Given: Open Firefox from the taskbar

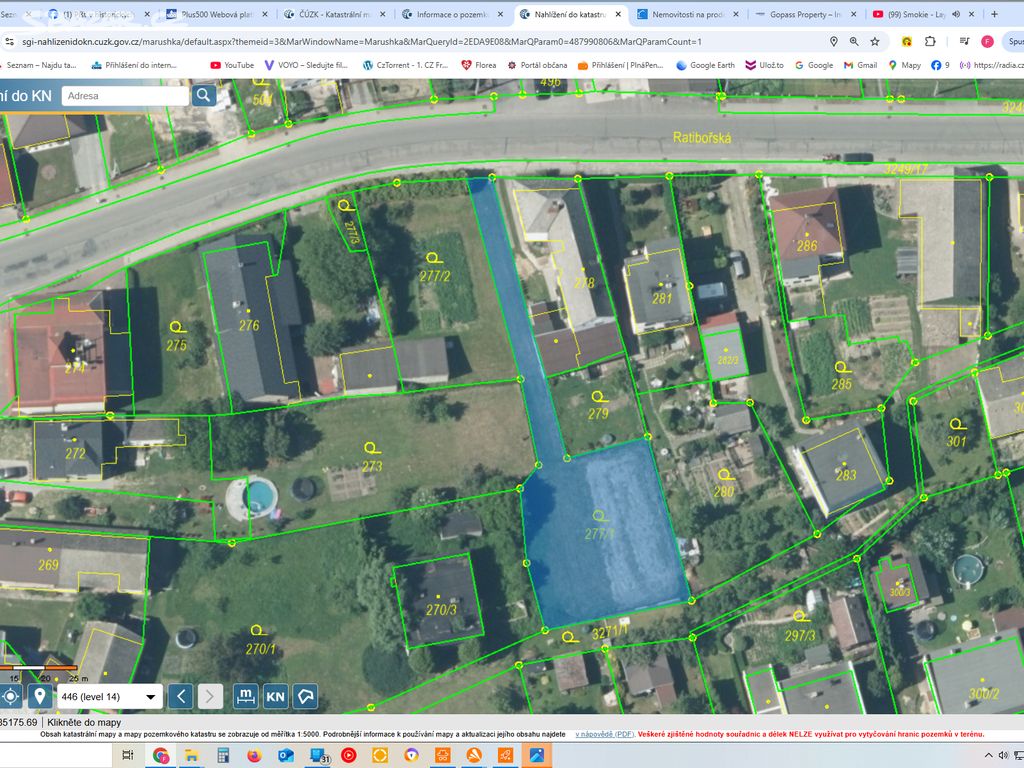Looking at the screenshot, I should pos(254,755).
